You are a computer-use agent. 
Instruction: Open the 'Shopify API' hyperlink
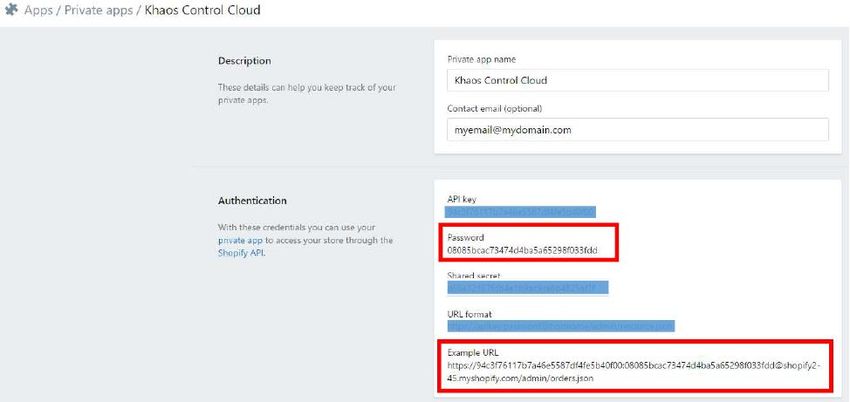click(242, 253)
